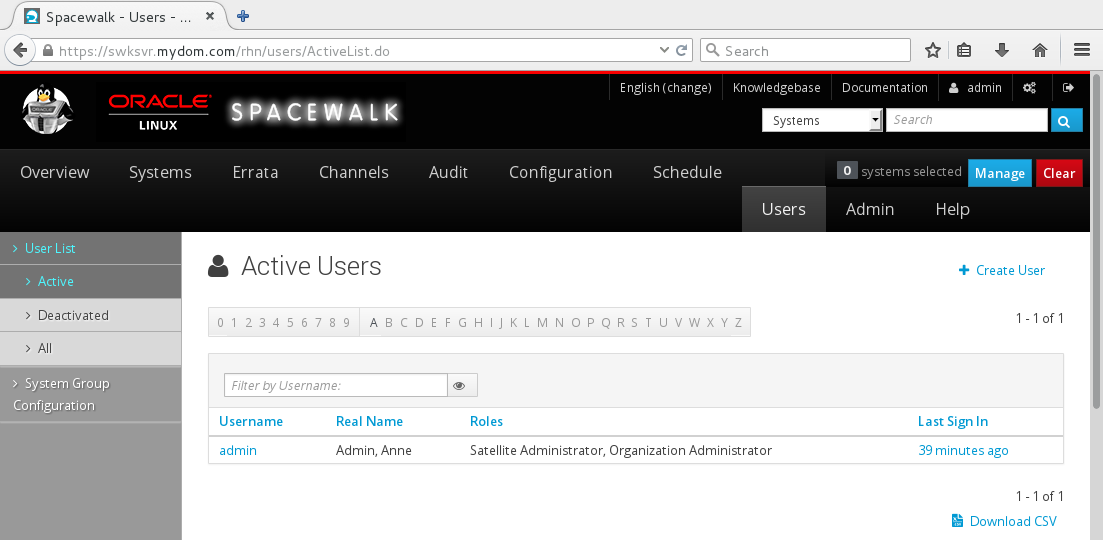Open the Schedule menu
The width and height of the screenshot is (1103, 540).
coord(687,172)
